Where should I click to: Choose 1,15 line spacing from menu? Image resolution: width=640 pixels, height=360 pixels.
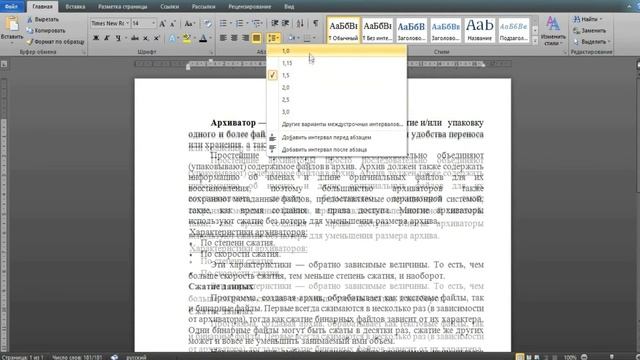[337, 63]
